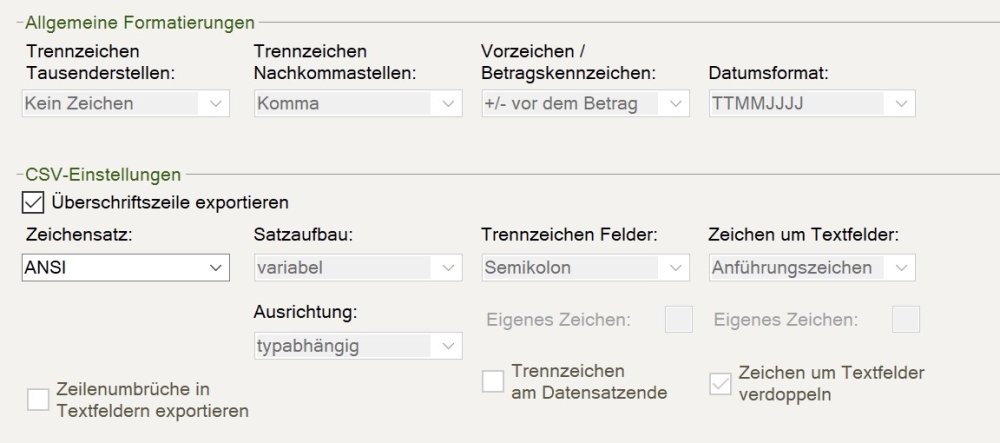Open the Datumsformat TTMMJJJJ dropdown
This screenshot has width=1000, height=443.
coord(811,103)
